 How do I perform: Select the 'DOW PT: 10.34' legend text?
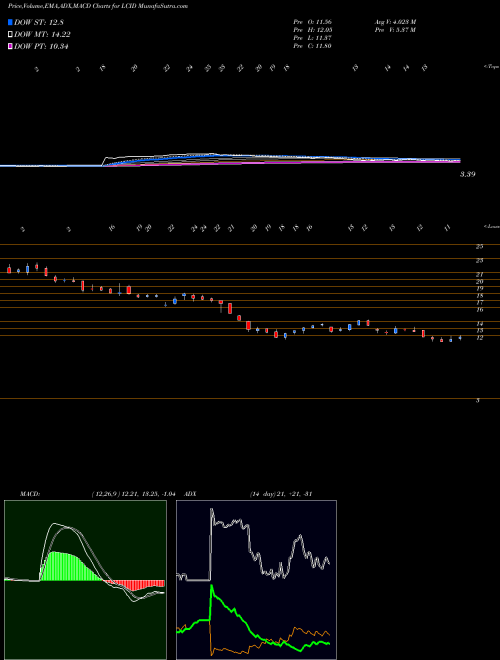coord(41,46)
